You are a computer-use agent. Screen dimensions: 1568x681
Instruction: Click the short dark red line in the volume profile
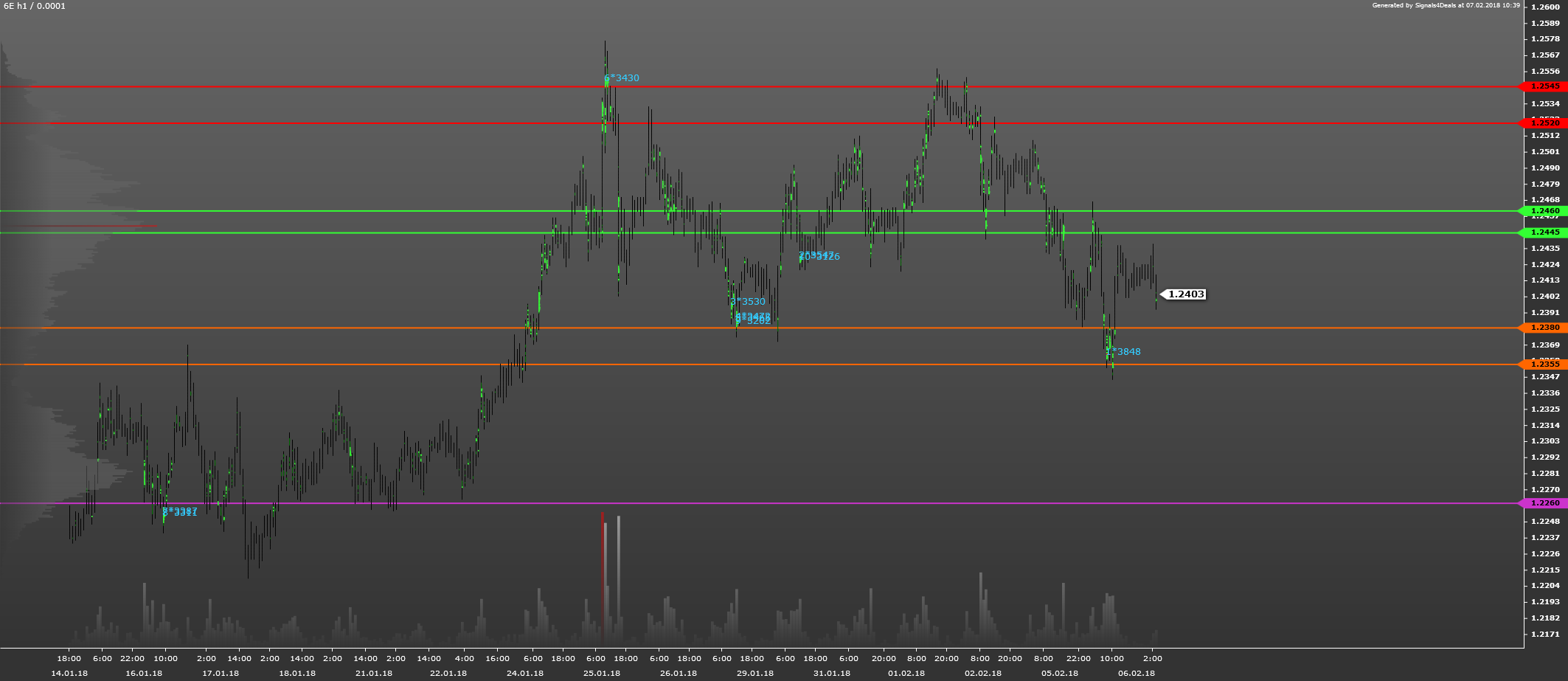tap(81, 226)
